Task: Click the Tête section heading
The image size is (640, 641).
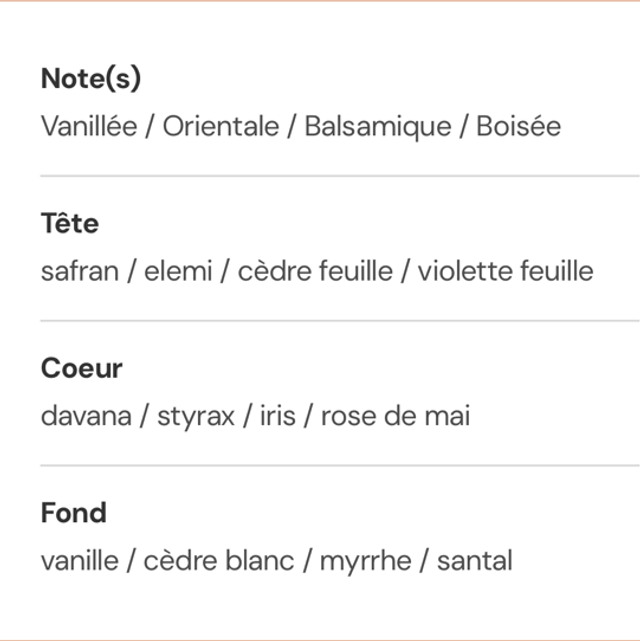Action: pyautogui.click(x=70, y=223)
